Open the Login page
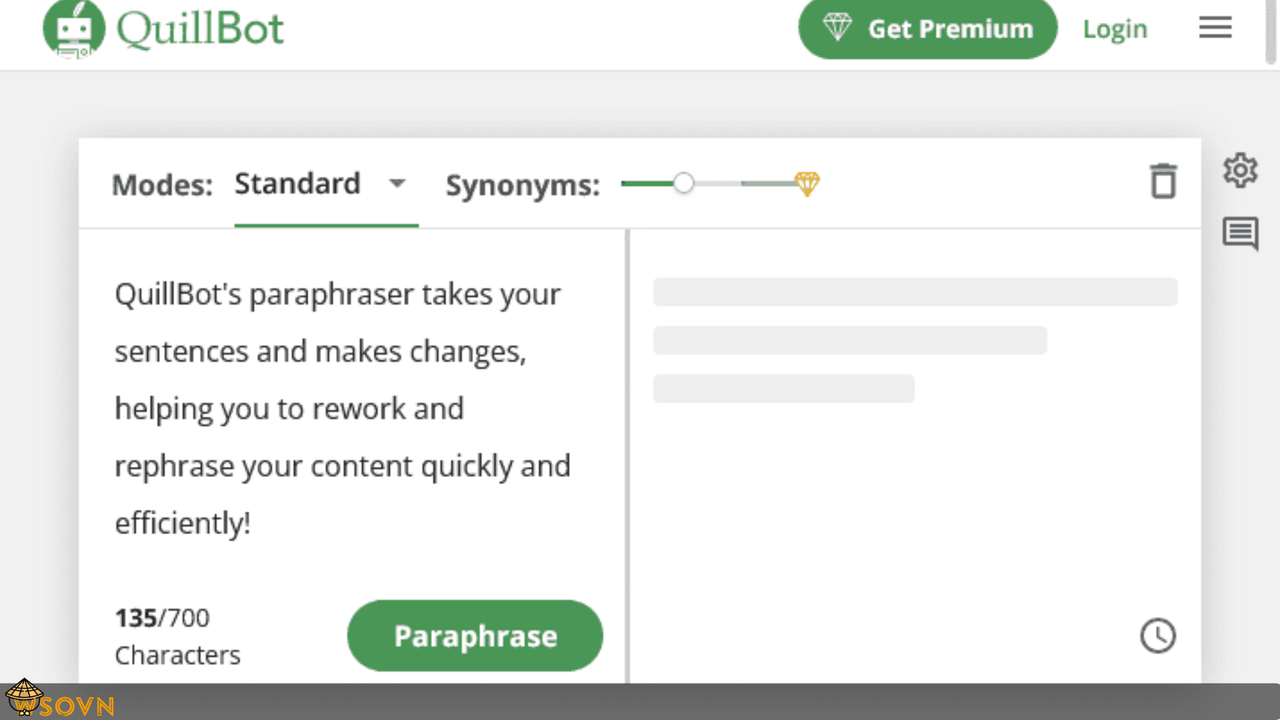Viewport: 1280px width, 720px height. tap(1114, 29)
